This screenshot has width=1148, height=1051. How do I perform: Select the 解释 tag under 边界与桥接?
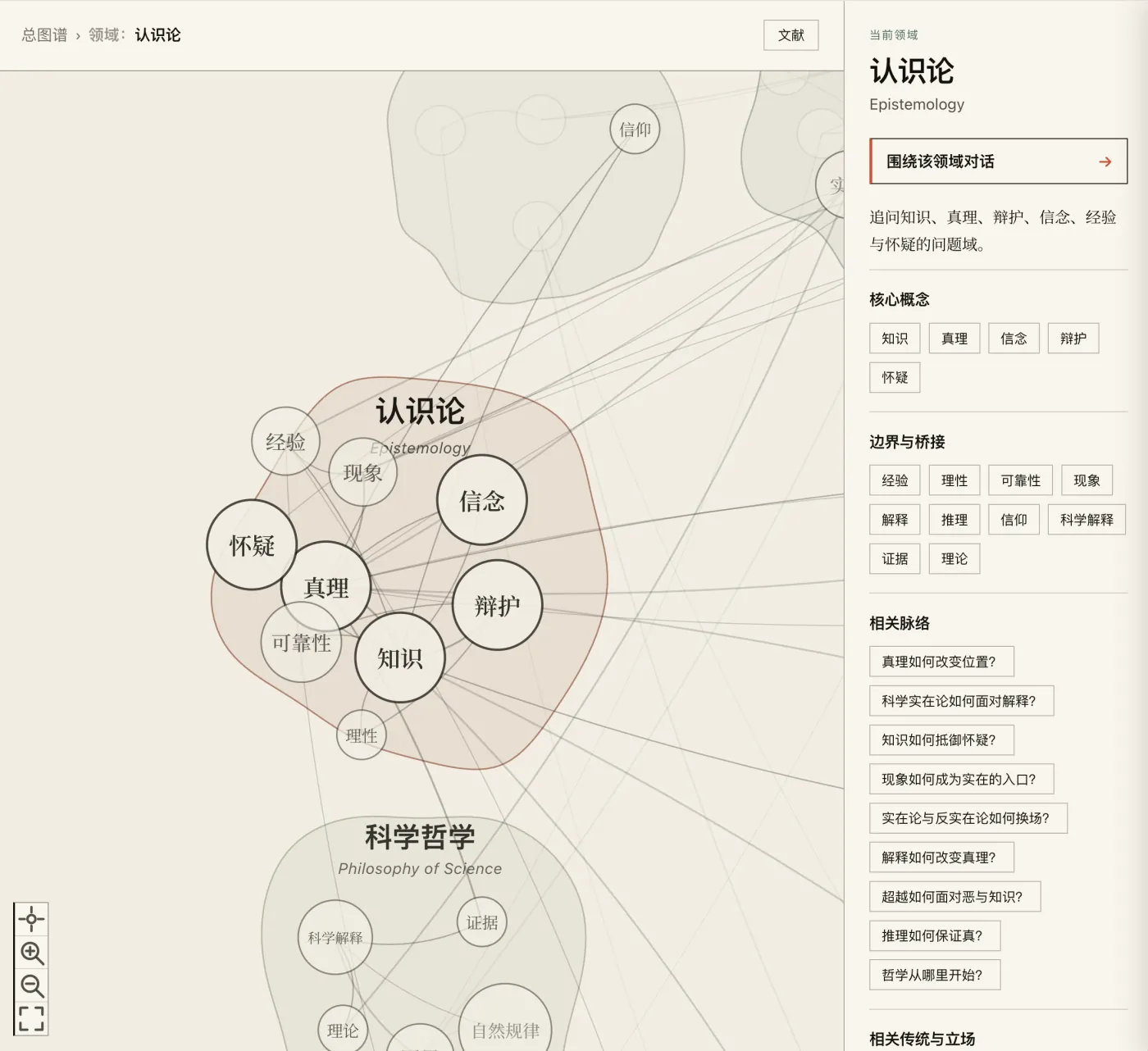[895, 520]
